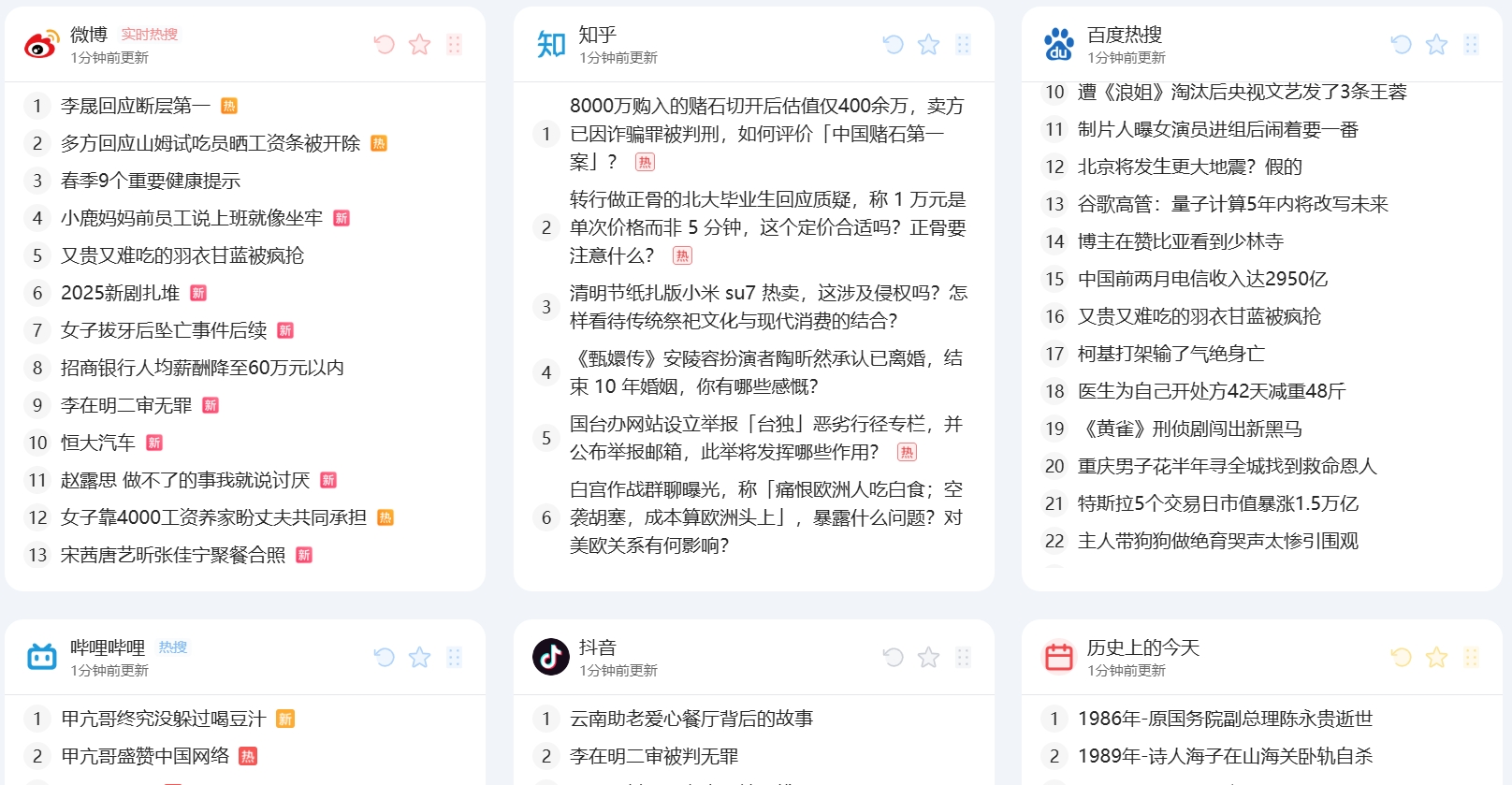Open Weibo topic 小鹿妈妈前员工说上班就像坐牢
The image size is (1512, 785).
pyautogui.click(x=192, y=218)
